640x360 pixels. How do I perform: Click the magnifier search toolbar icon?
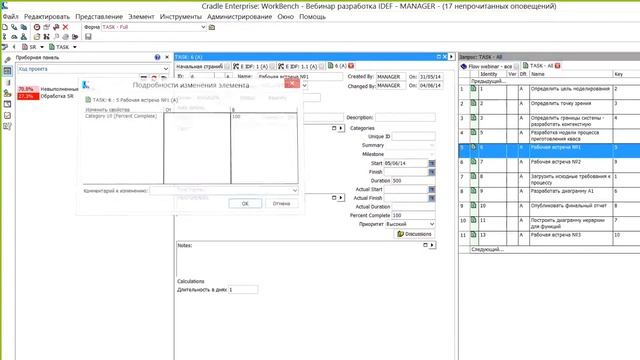(x=56, y=37)
